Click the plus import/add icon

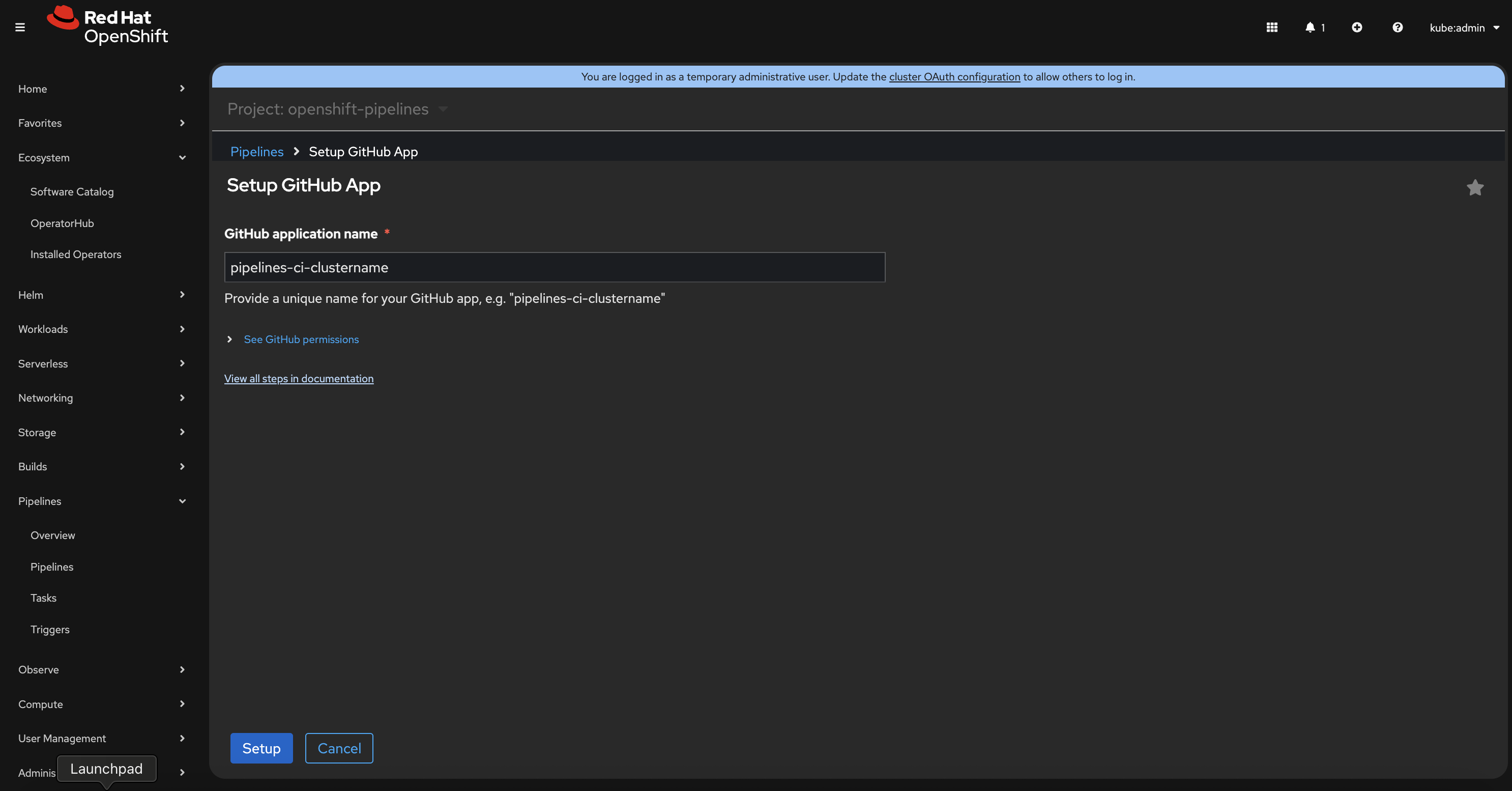coord(1356,27)
